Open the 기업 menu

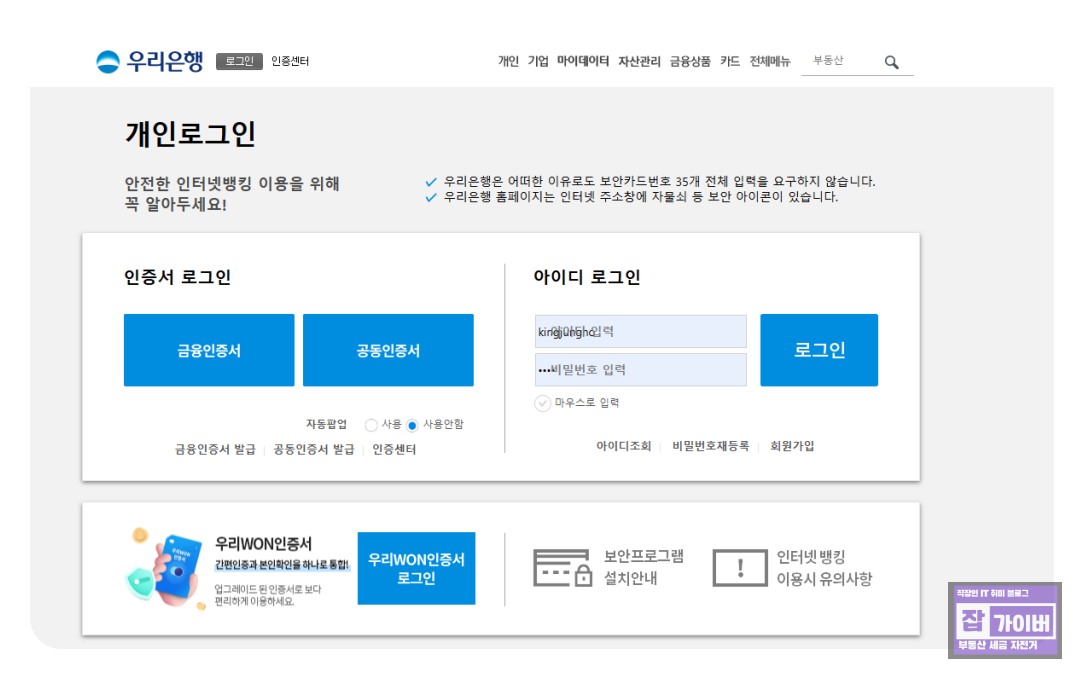coord(538,62)
